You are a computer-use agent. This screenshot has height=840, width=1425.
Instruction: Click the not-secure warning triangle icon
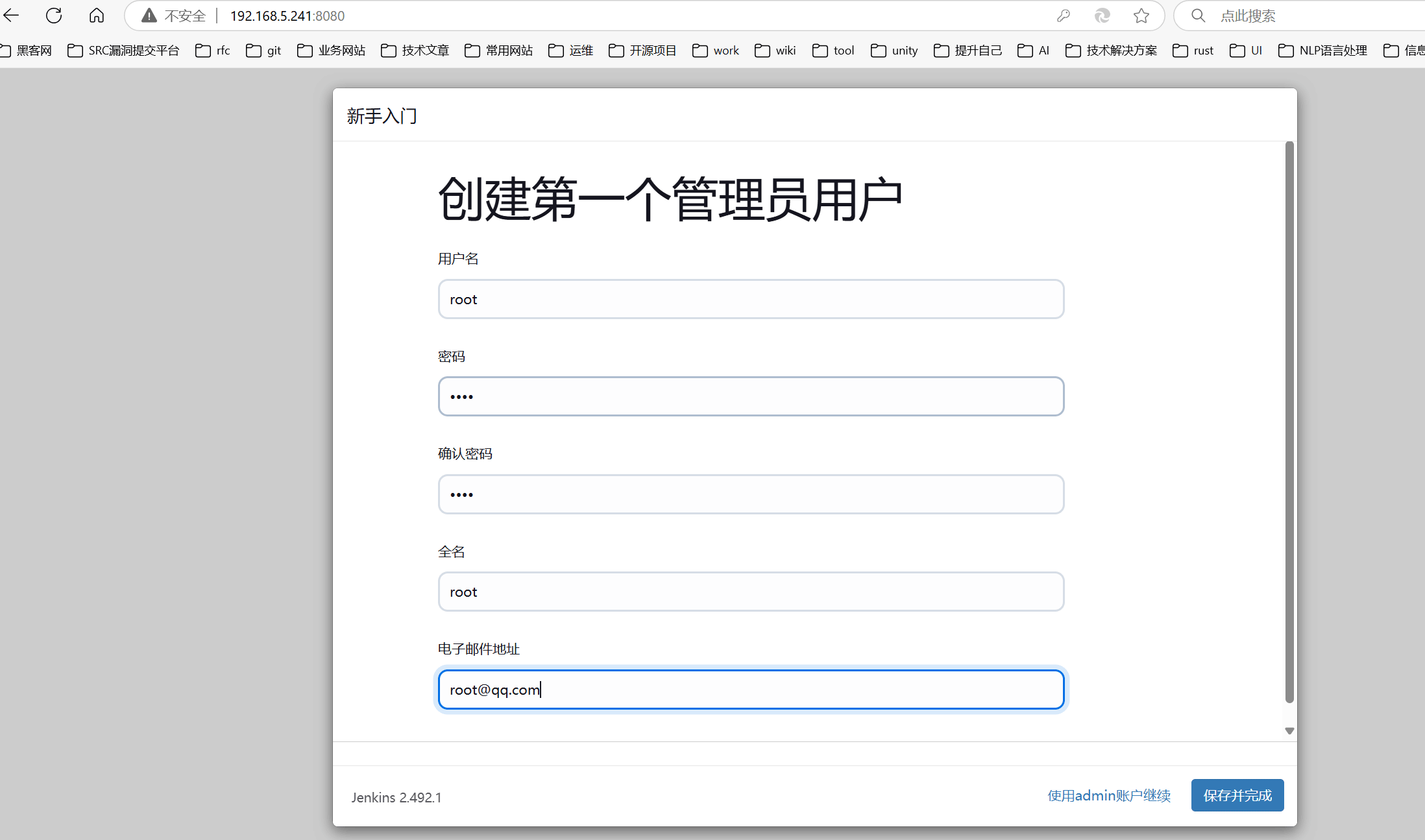tap(149, 16)
